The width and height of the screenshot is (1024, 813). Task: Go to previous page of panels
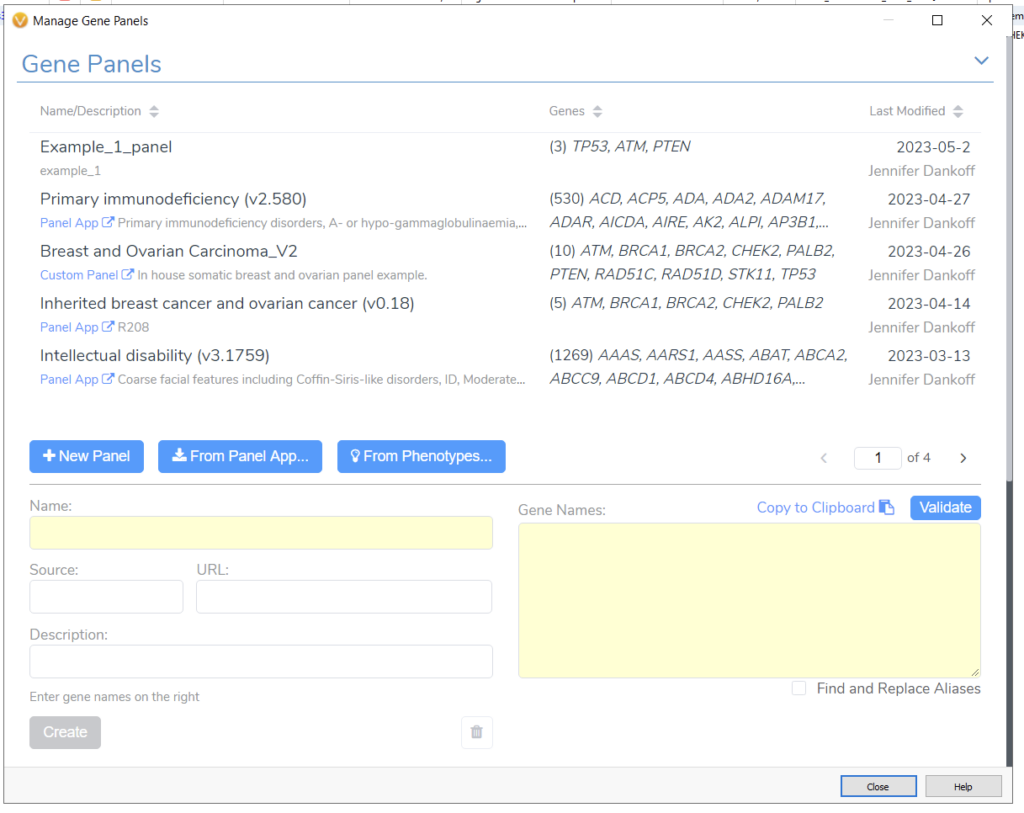(824, 458)
